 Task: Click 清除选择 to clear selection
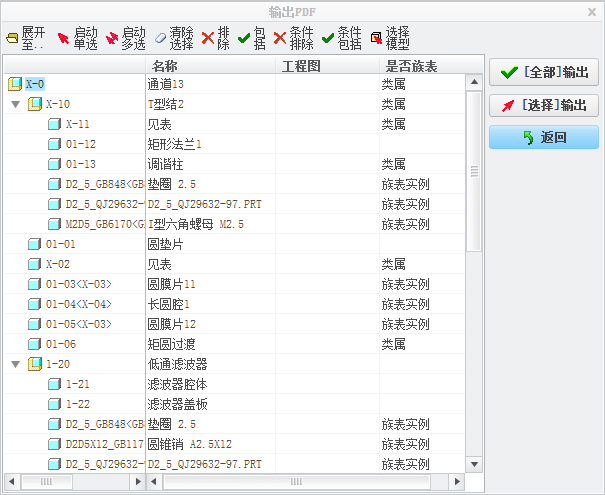[x=174, y=38]
